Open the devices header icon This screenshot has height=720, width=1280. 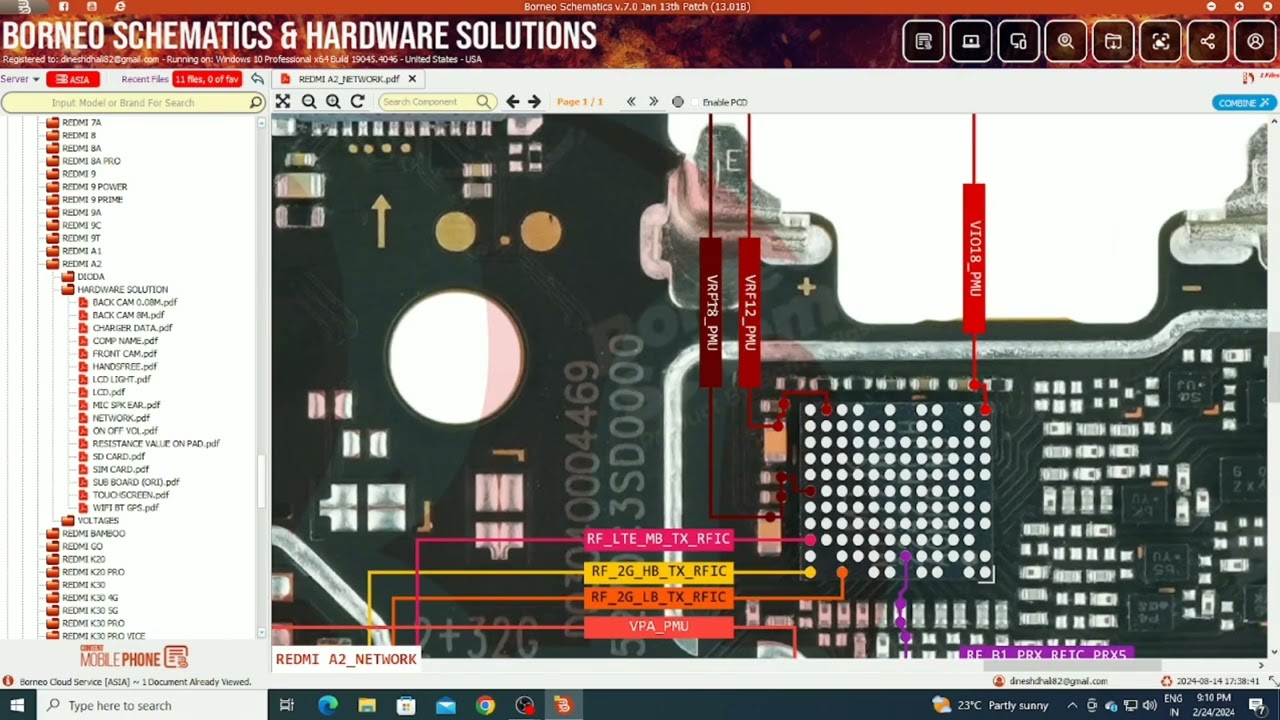(1018, 41)
